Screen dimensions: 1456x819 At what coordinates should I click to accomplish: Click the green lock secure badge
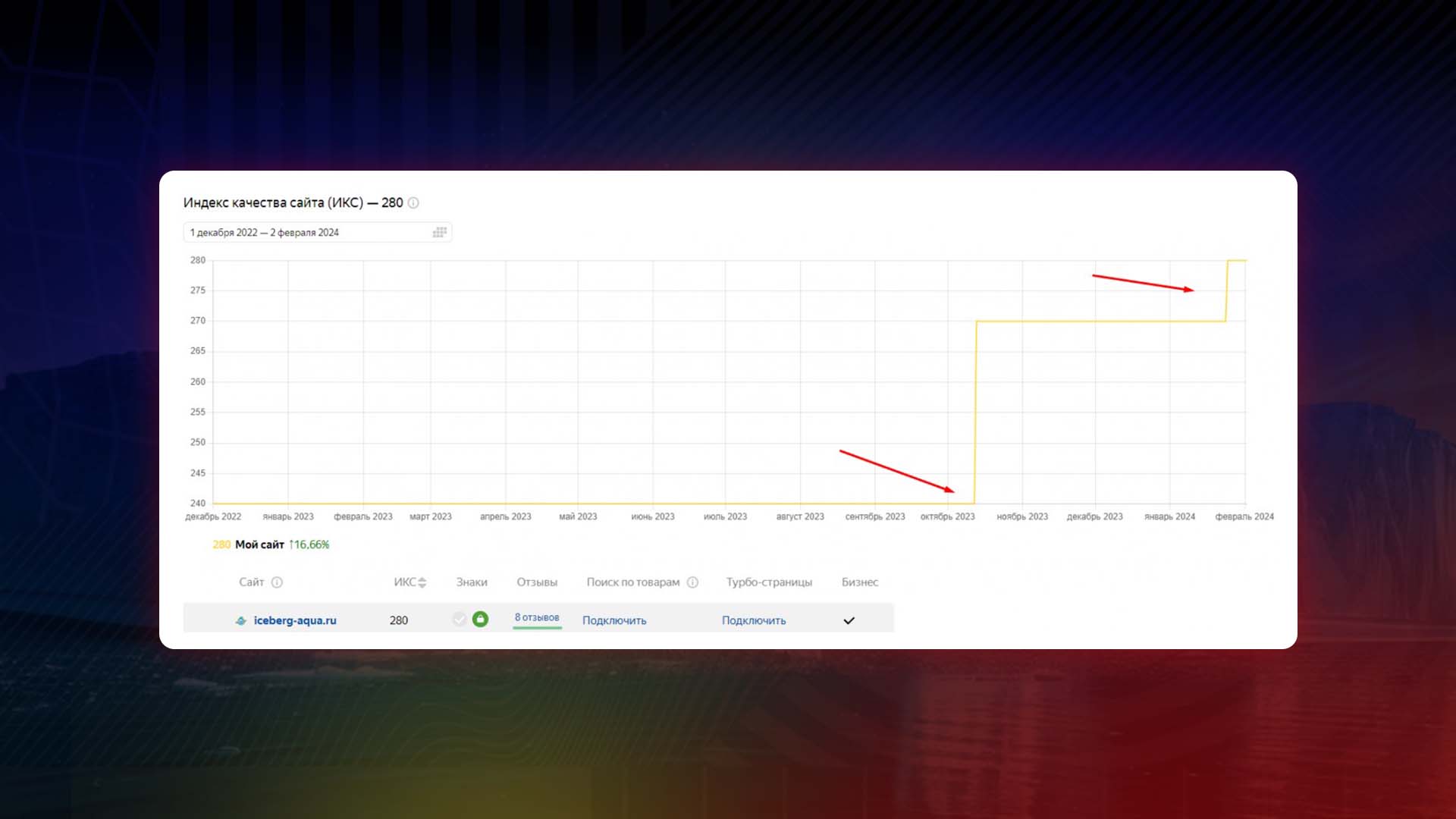(x=480, y=619)
